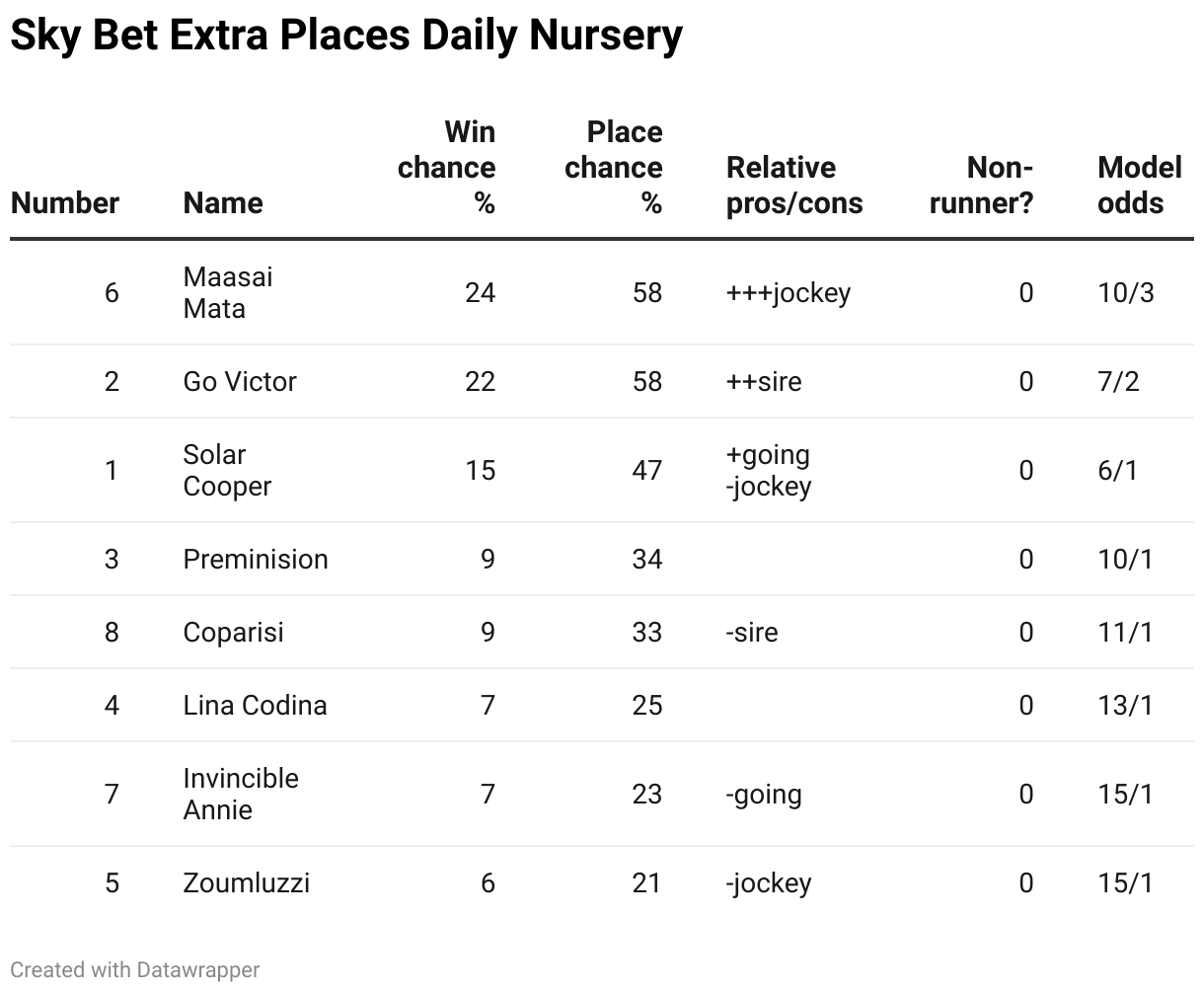This screenshot has height=993, width=1204.
Task: Click the Solar Cooper name cell
Action: 227,470
